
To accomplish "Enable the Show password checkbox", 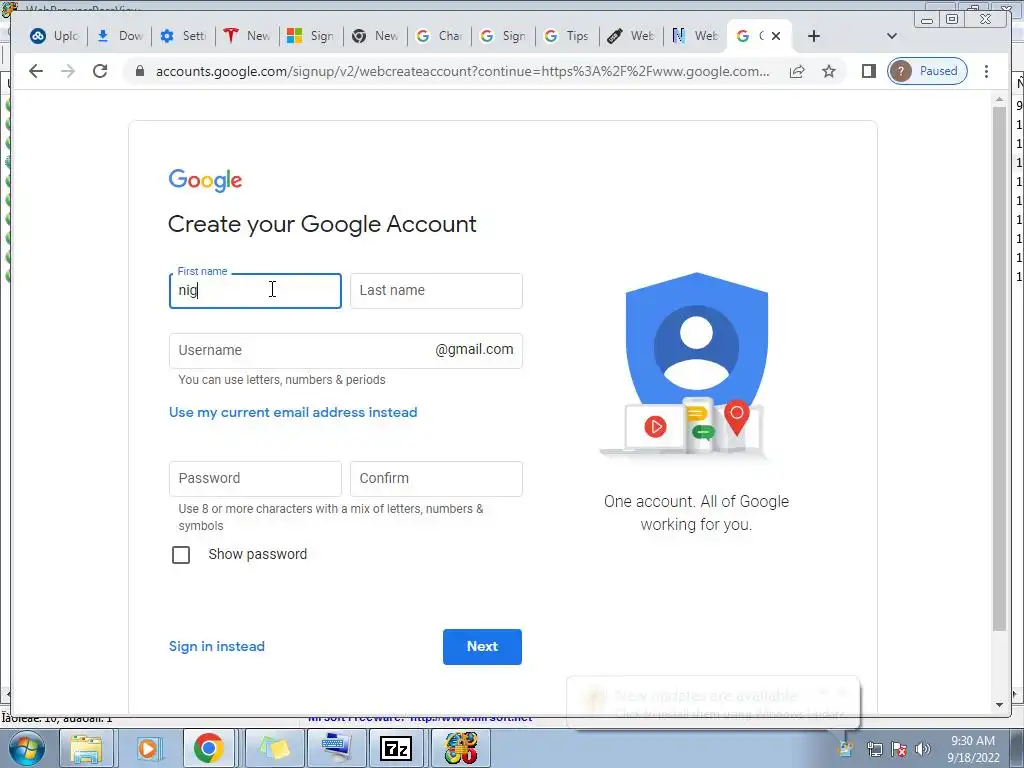I will pos(181,554).
